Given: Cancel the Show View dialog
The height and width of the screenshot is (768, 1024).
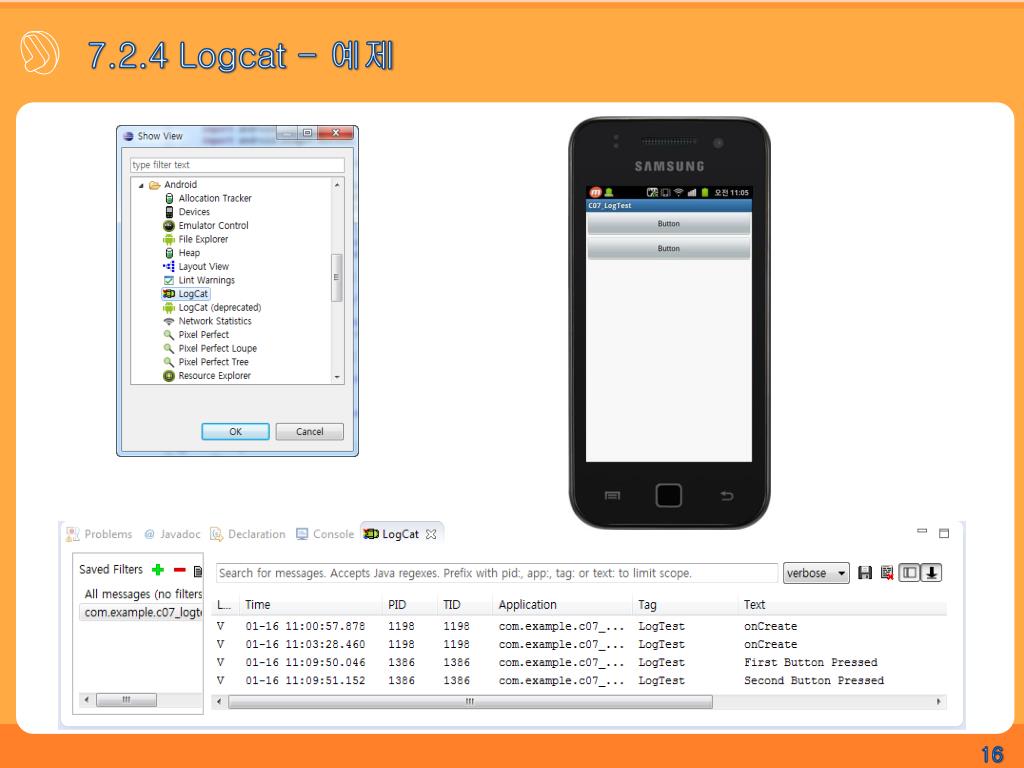Looking at the screenshot, I should 310,432.
